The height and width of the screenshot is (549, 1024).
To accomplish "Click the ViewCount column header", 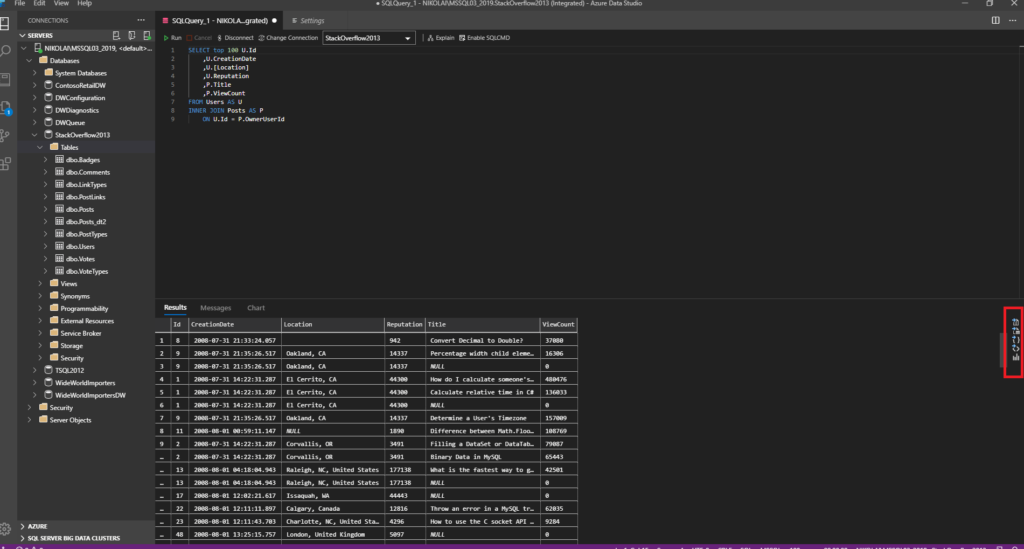I will coord(558,324).
